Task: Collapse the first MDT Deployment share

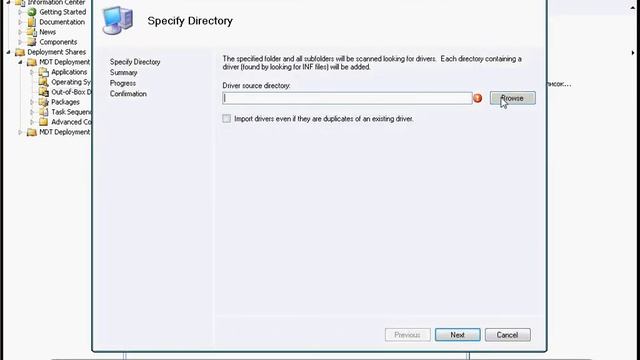Action: point(20,62)
